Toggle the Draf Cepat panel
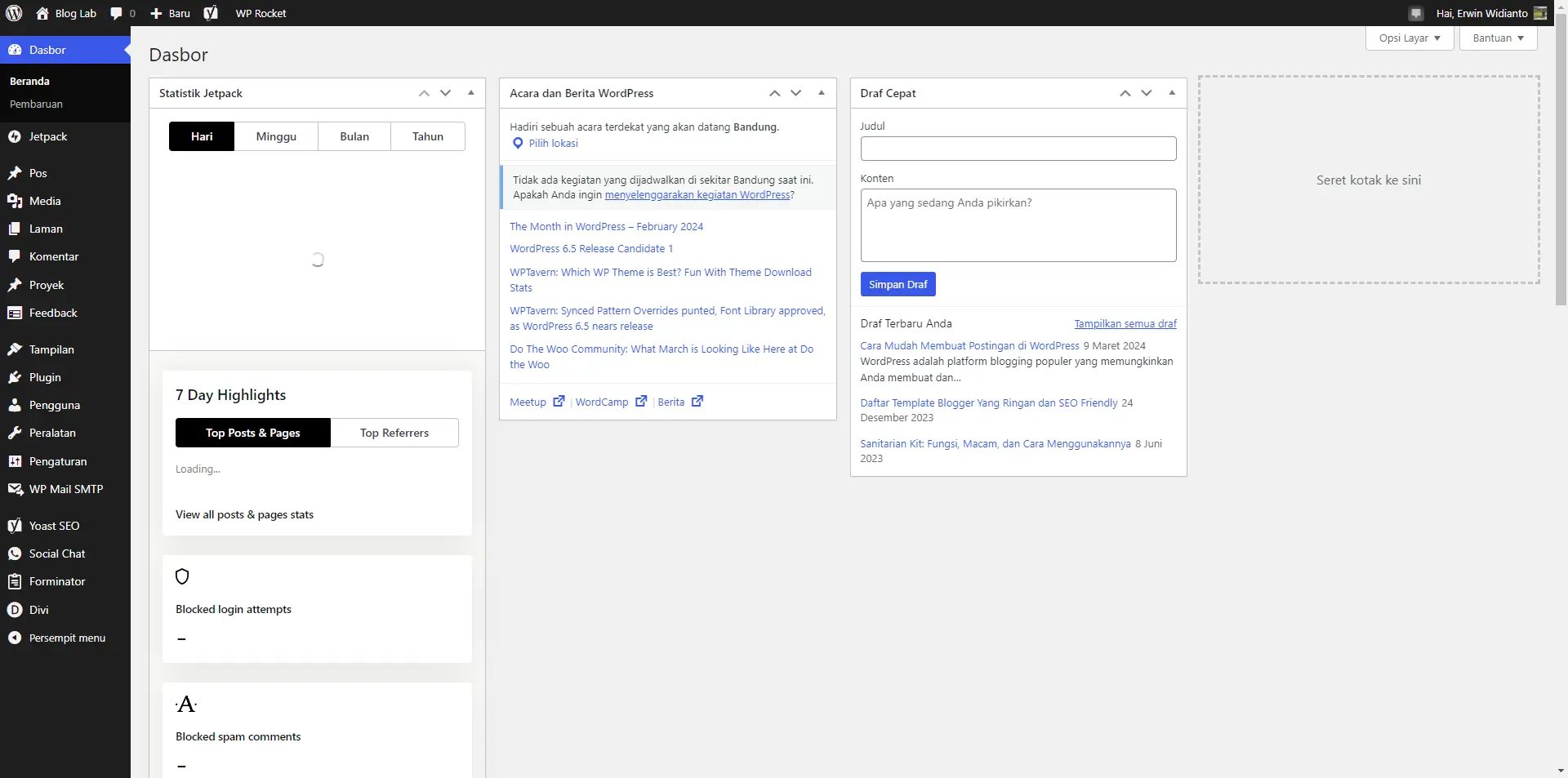This screenshot has width=1568, height=778. pos(1172,93)
